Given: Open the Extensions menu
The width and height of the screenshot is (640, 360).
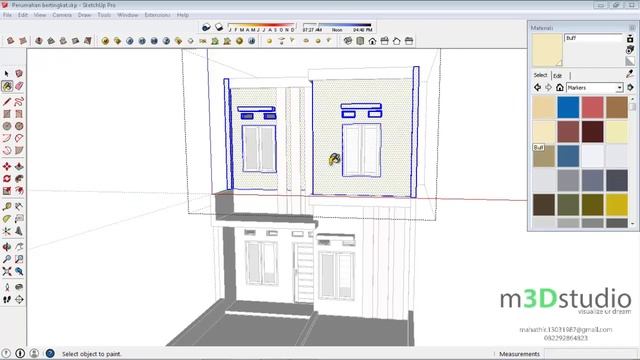Looking at the screenshot, I should coord(158,15).
